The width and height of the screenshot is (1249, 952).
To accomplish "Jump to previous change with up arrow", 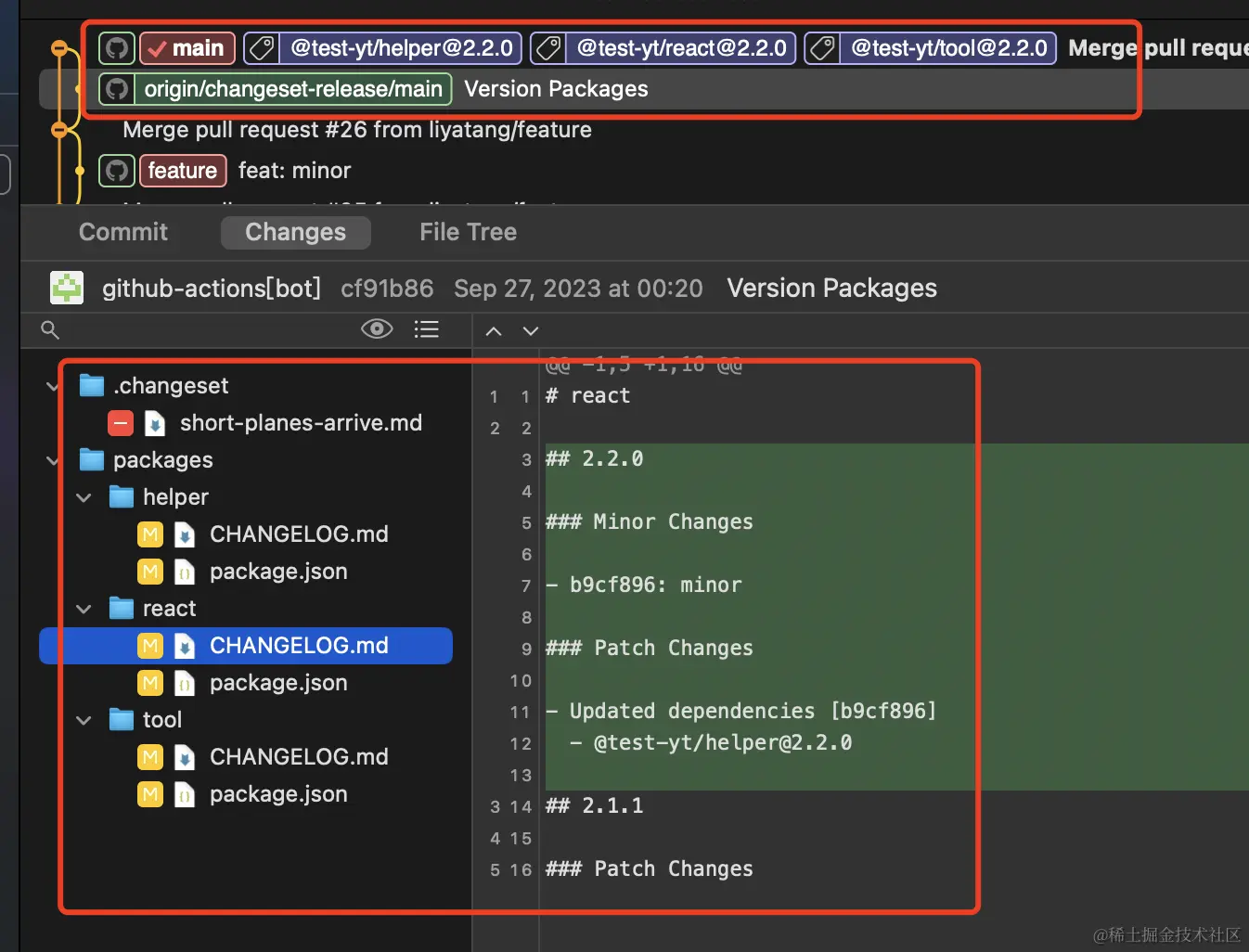I will [x=494, y=331].
